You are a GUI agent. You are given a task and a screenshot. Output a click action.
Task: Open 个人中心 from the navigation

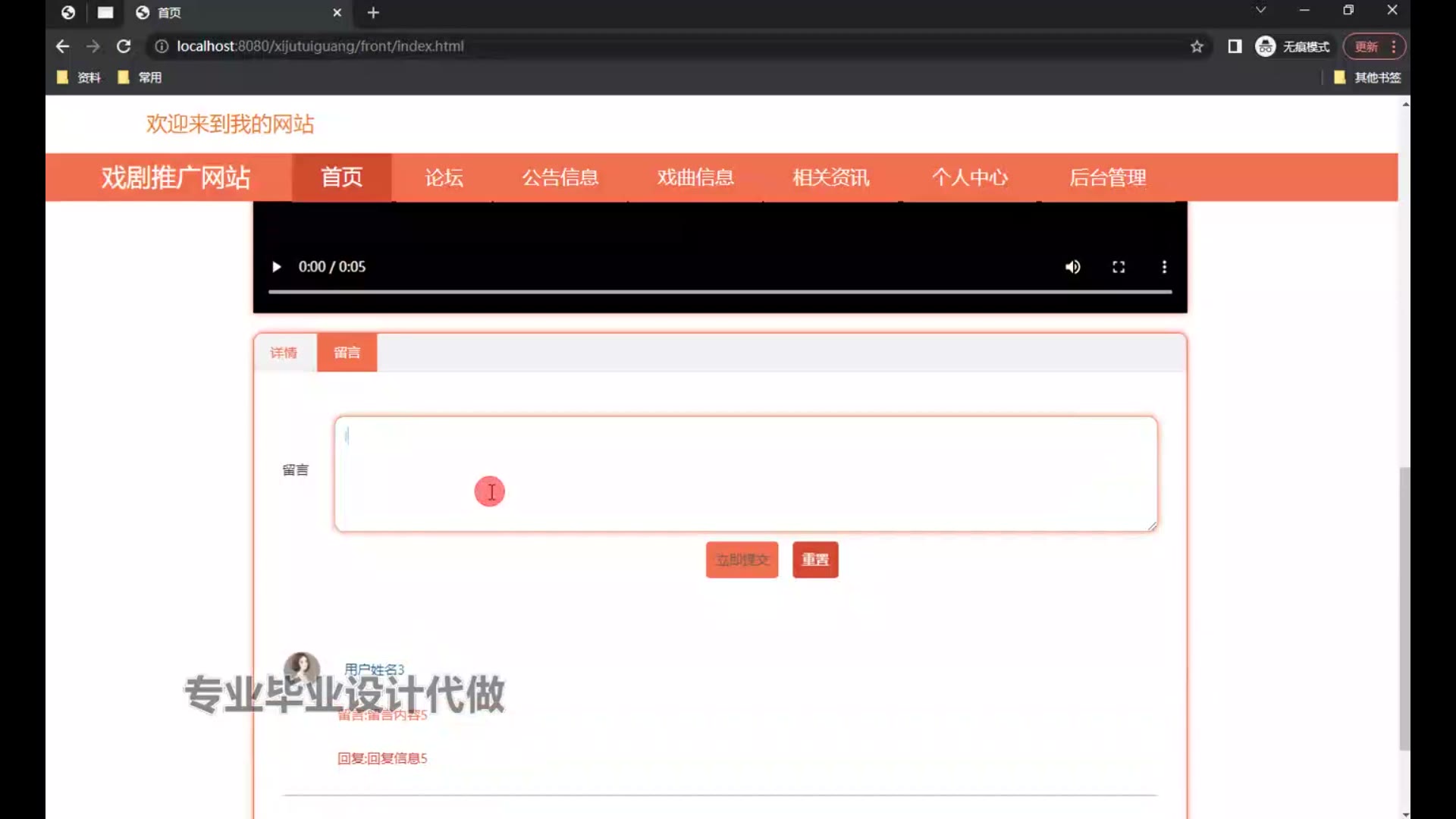click(x=969, y=177)
